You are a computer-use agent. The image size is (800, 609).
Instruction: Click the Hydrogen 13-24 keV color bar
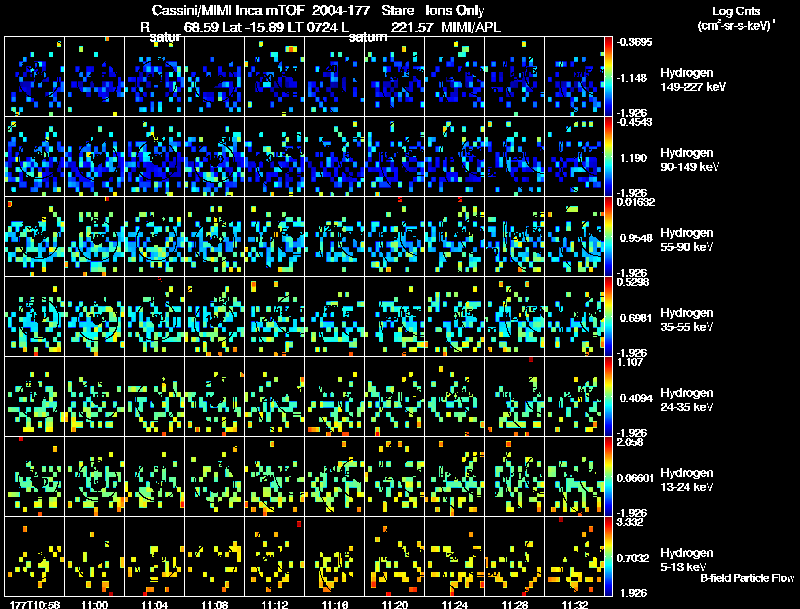[608, 477]
